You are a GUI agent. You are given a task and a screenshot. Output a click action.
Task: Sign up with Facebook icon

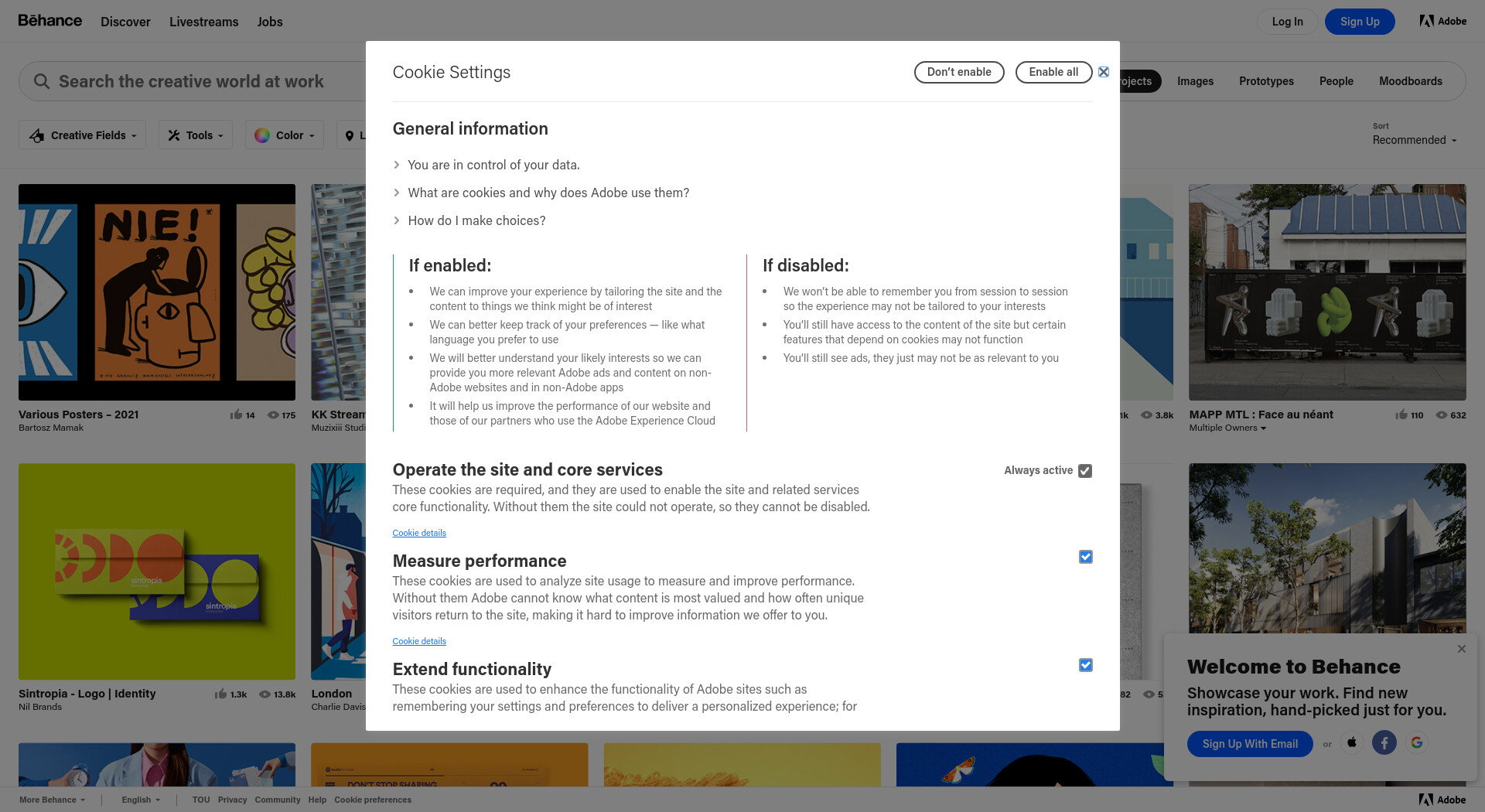(x=1384, y=742)
